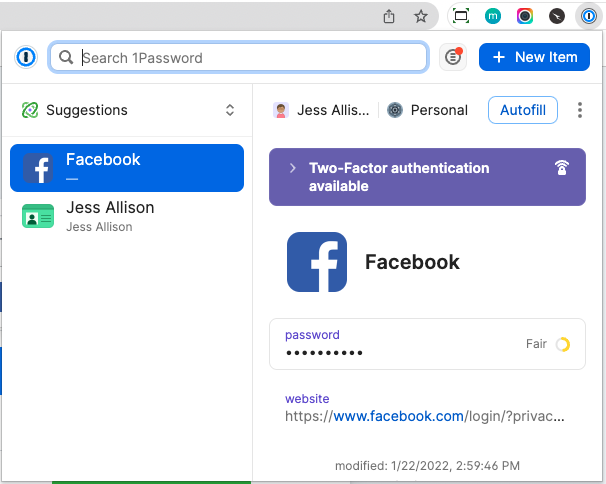Click the modified date text
Viewport: 606px width, 484px height.
coord(427,466)
